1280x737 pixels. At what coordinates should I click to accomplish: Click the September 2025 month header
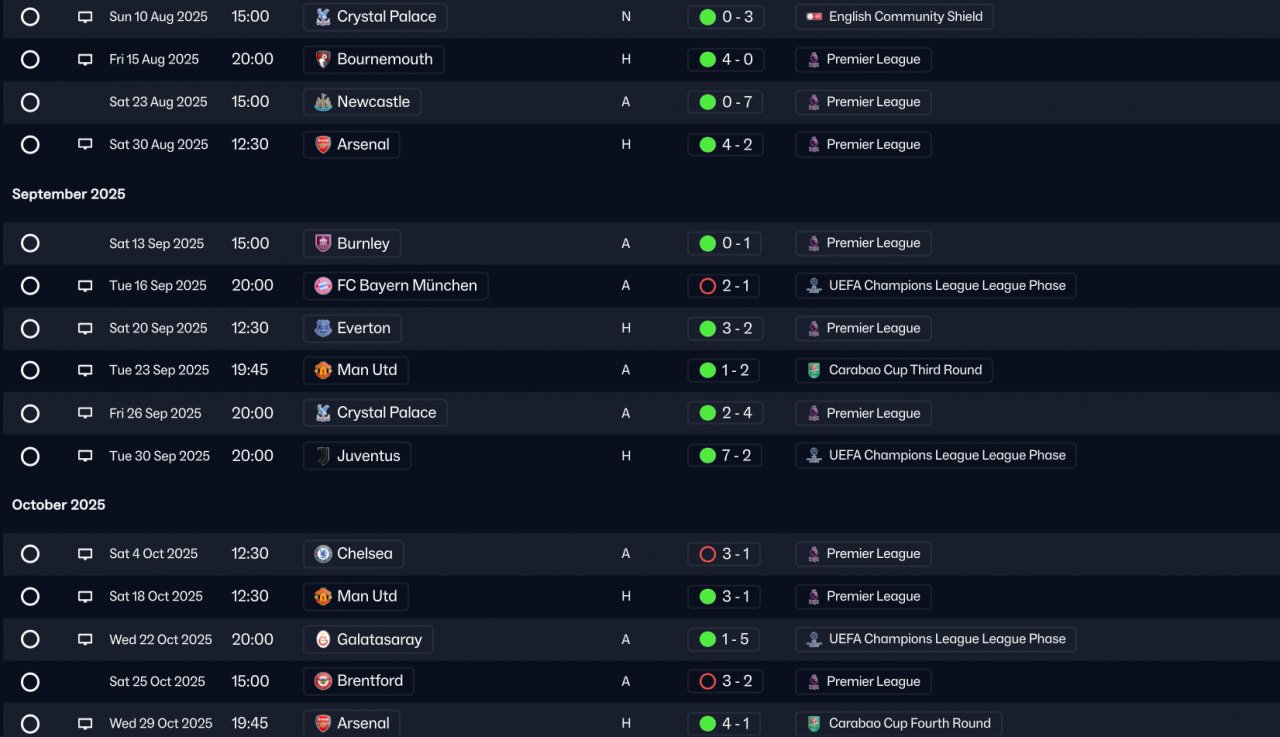tap(69, 194)
